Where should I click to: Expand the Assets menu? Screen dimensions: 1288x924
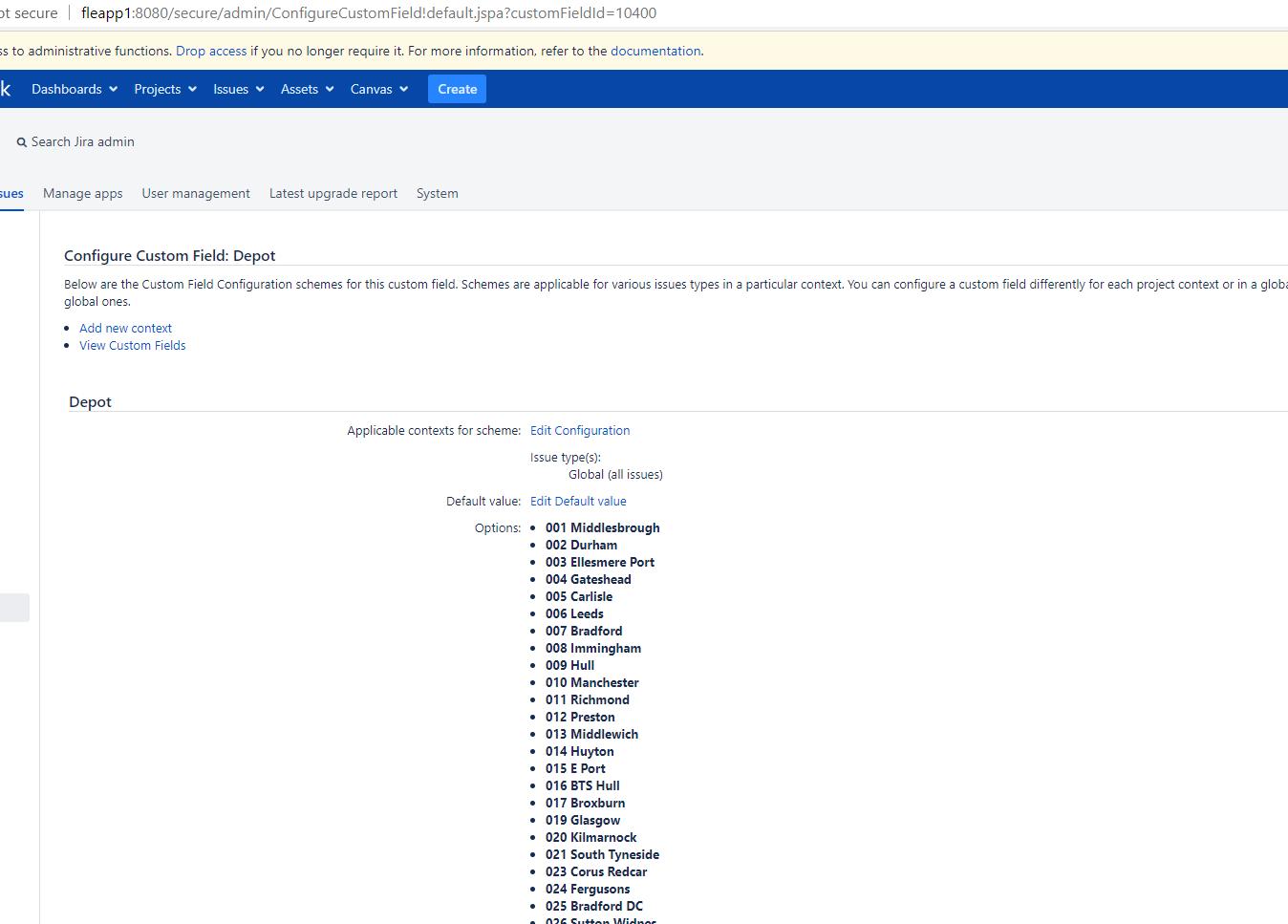pos(308,89)
